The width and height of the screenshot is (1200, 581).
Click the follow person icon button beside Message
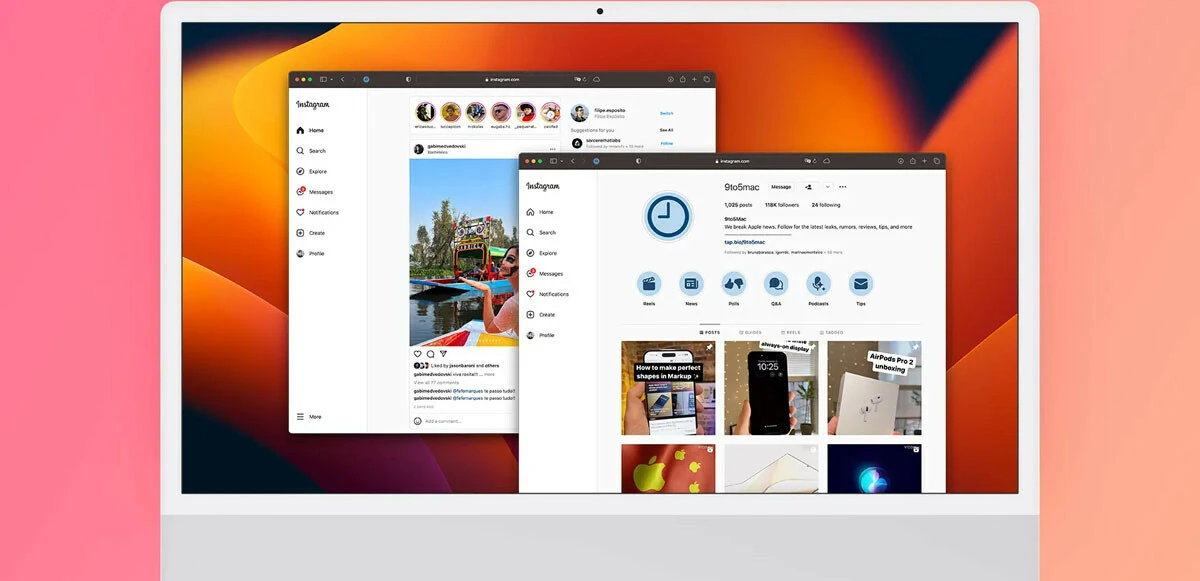coord(808,187)
